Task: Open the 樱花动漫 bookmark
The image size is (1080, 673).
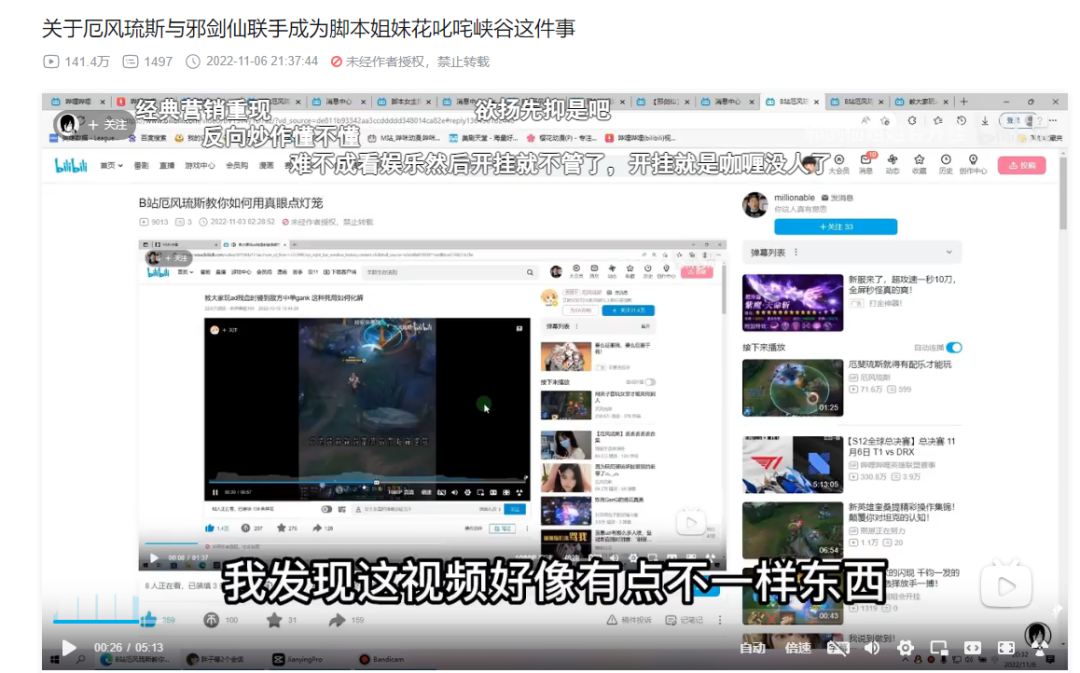Action: click(x=561, y=138)
